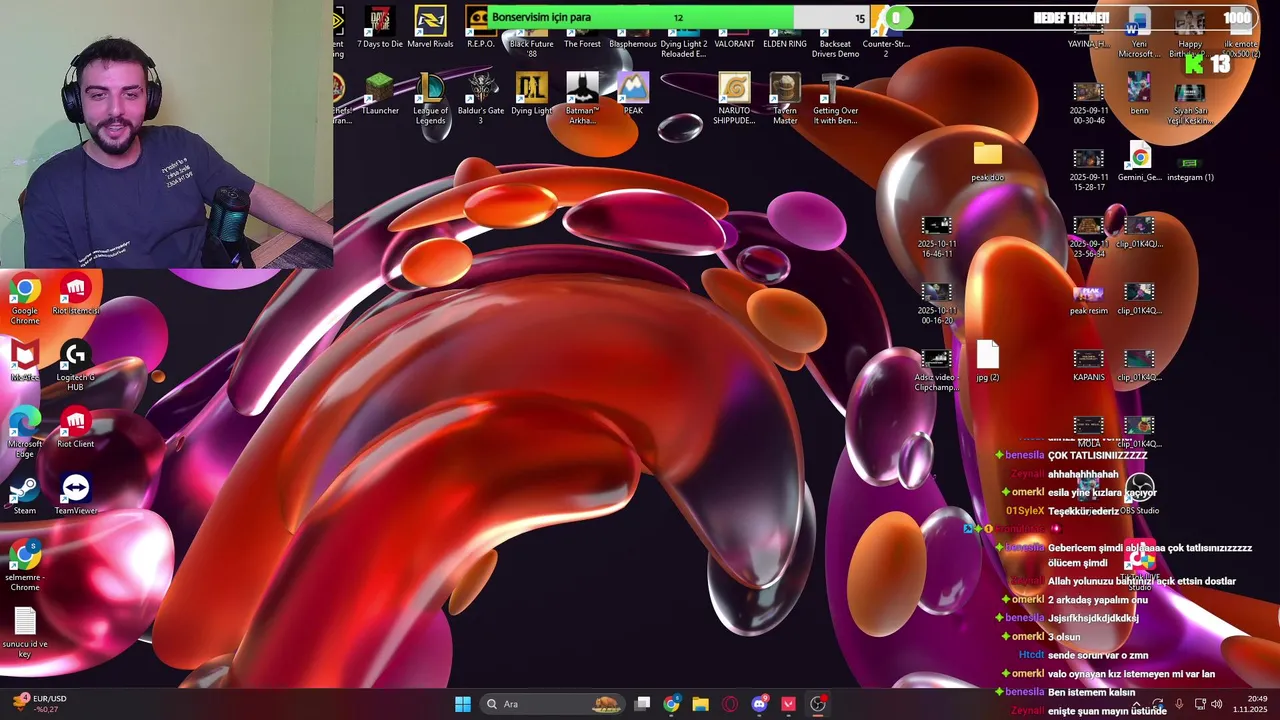The width and height of the screenshot is (1280, 720).
Task: Select the ELDEN RING shortcut
Action: (785, 28)
